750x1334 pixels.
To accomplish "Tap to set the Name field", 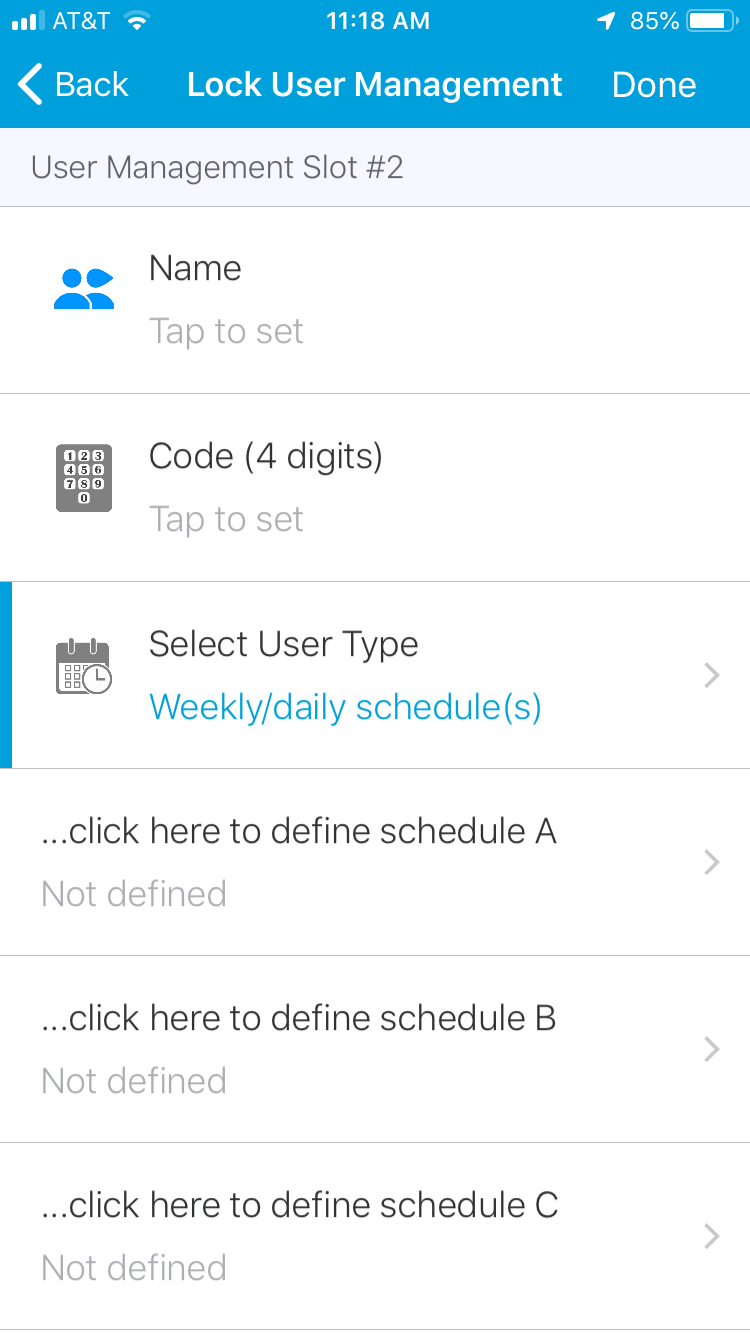I will tap(226, 331).
